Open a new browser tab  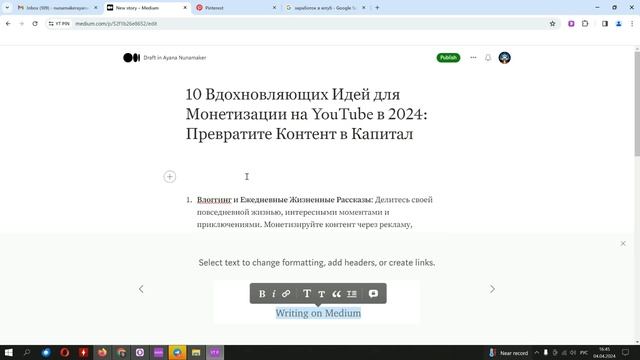tap(377, 8)
